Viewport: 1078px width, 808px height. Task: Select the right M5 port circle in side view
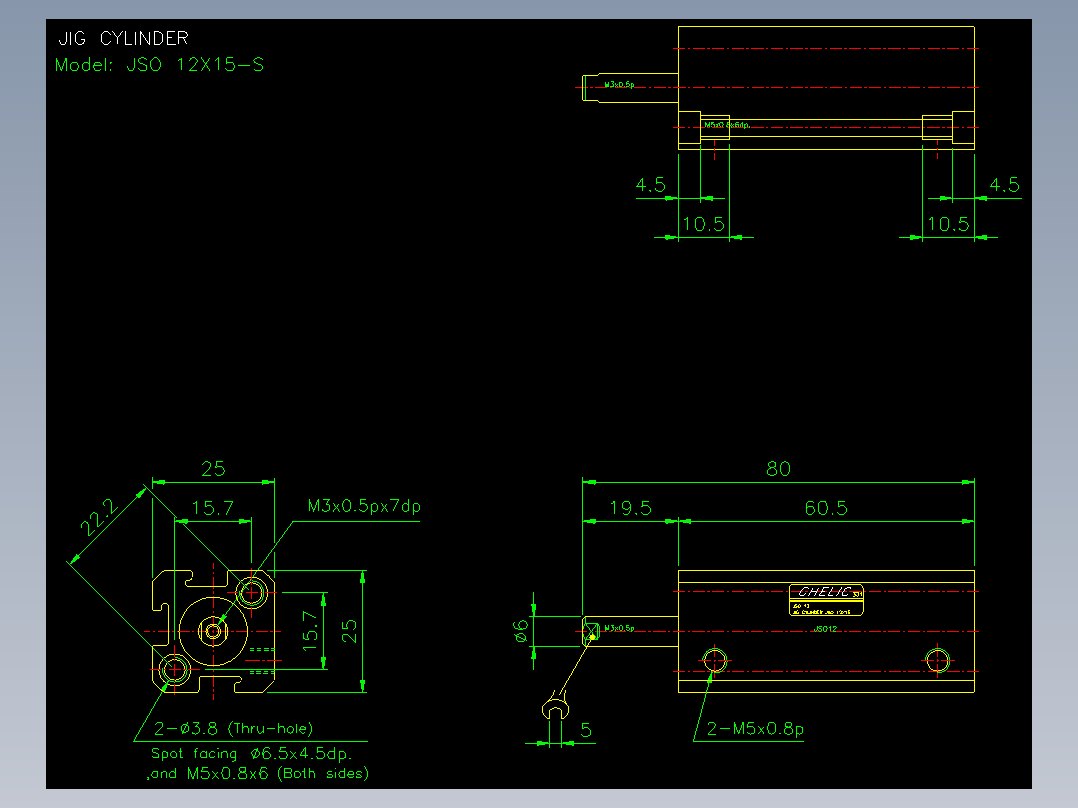click(x=938, y=661)
